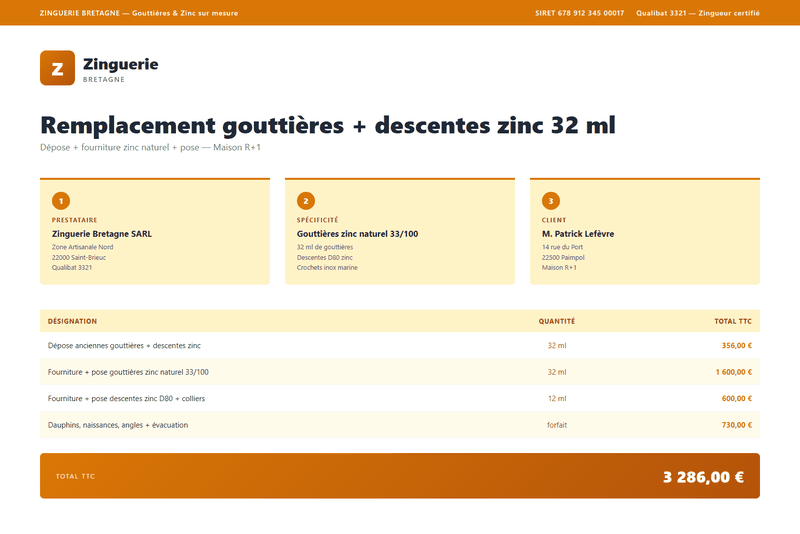Screen dimensions: 800x534
Task: Click the BRETAGNE label under the logo
Action: click(104, 80)
